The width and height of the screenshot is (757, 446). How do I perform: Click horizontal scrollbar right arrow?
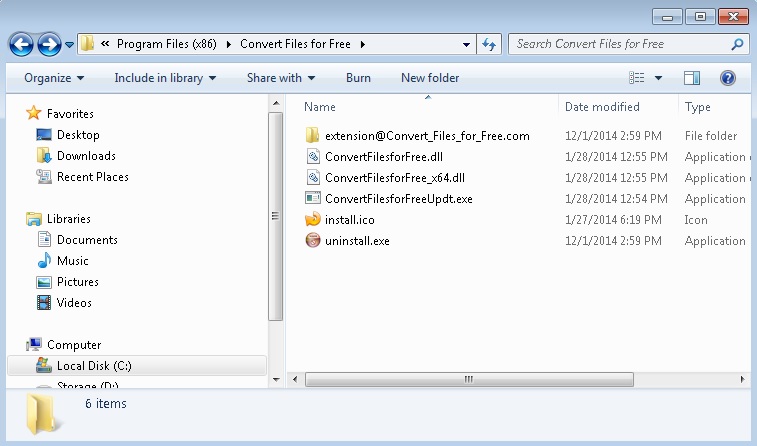coord(743,379)
